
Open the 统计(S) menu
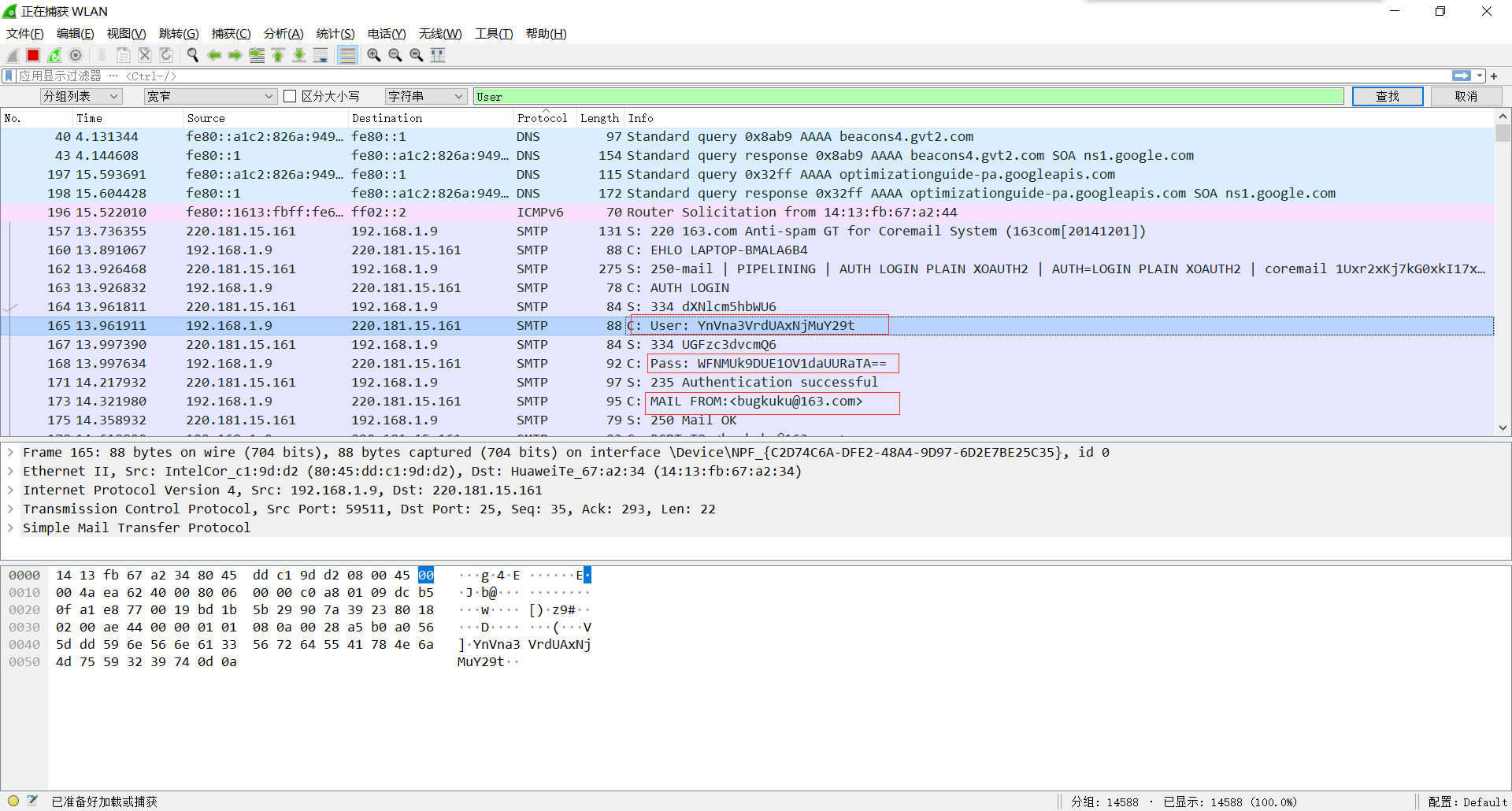[x=335, y=33]
